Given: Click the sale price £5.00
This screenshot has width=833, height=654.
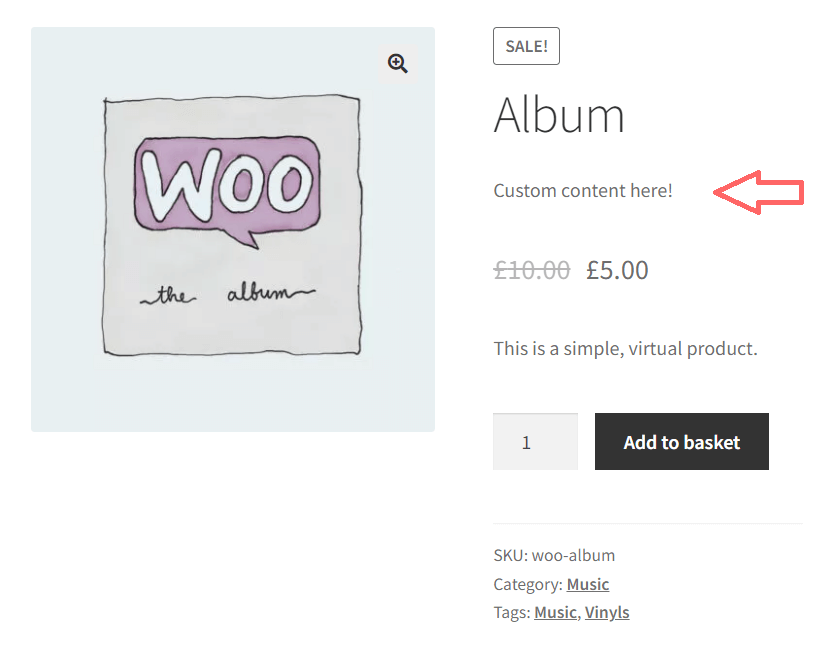Looking at the screenshot, I should [x=617, y=269].
